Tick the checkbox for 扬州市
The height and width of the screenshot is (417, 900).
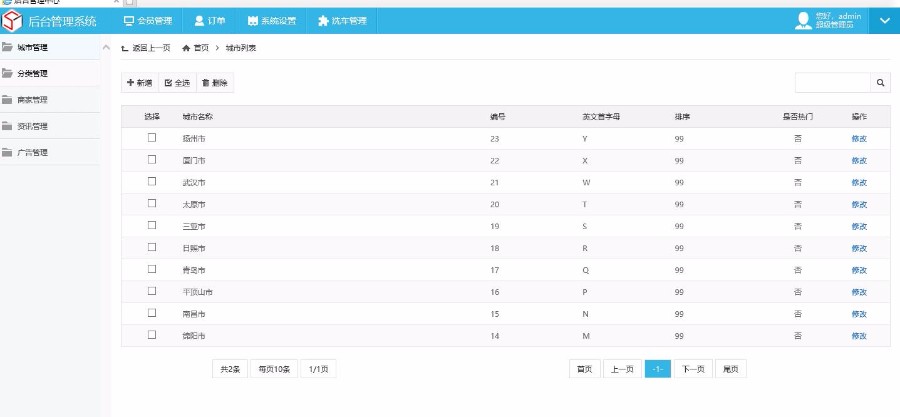152,138
